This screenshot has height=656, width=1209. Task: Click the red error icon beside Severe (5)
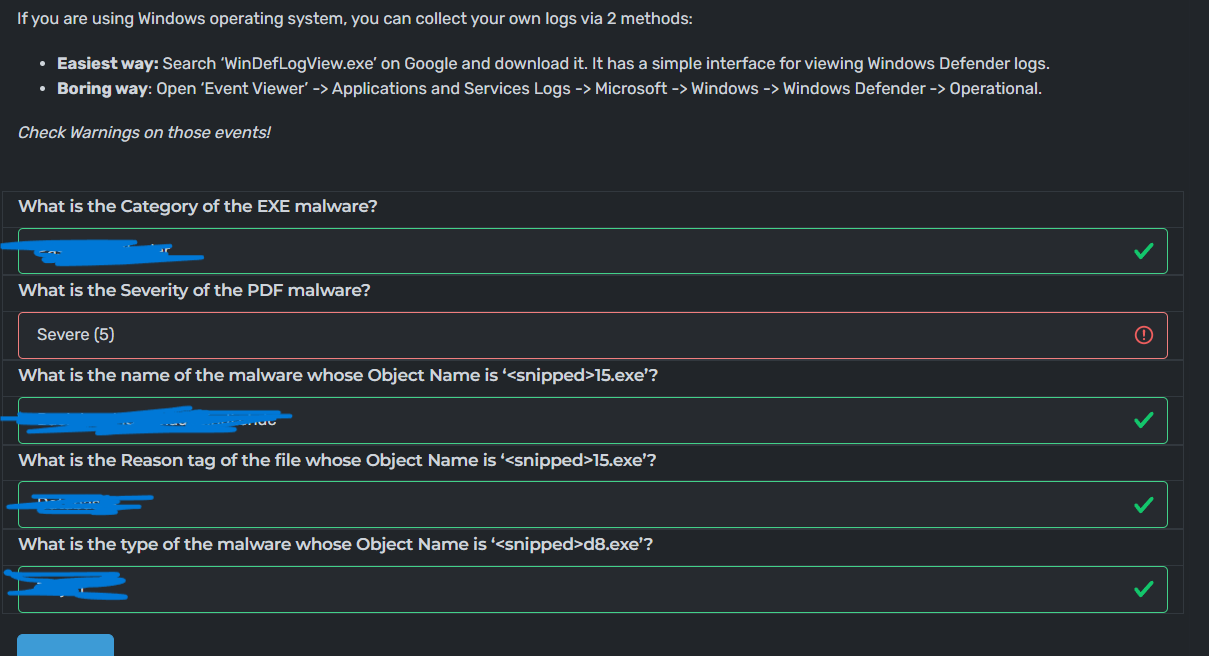point(1144,335)
